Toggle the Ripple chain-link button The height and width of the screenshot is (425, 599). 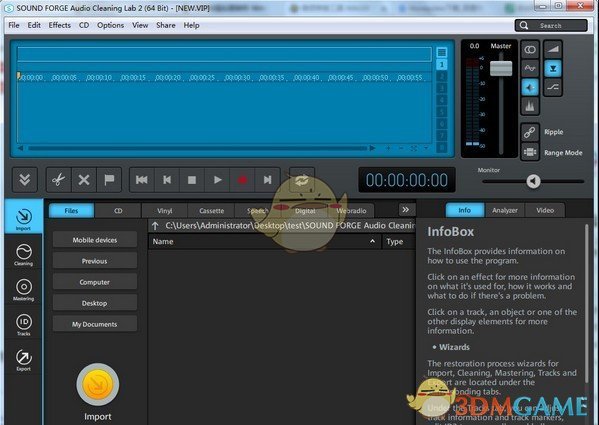tap(530, 132)
